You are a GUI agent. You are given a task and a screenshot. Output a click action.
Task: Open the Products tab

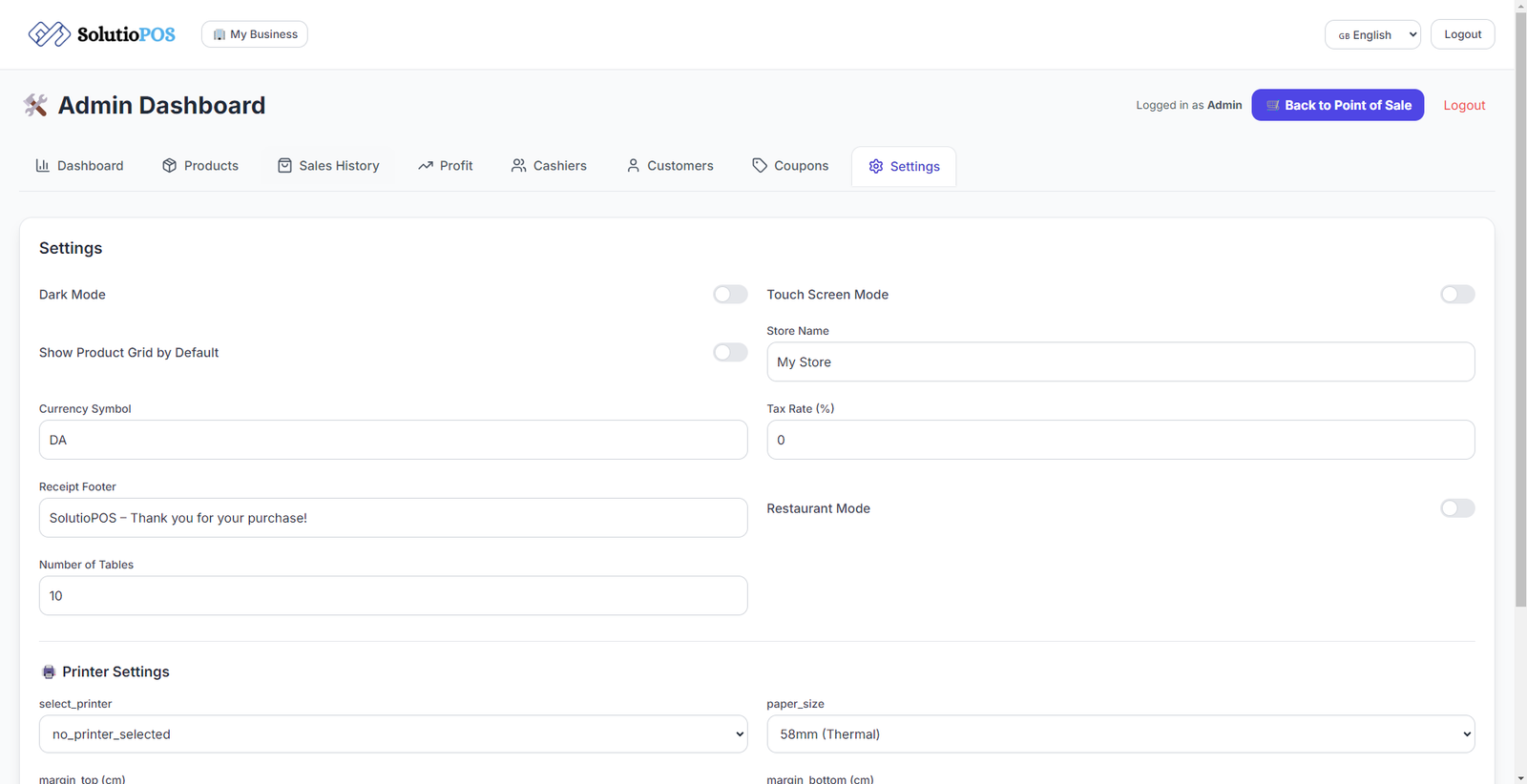[x=200, y=166]
